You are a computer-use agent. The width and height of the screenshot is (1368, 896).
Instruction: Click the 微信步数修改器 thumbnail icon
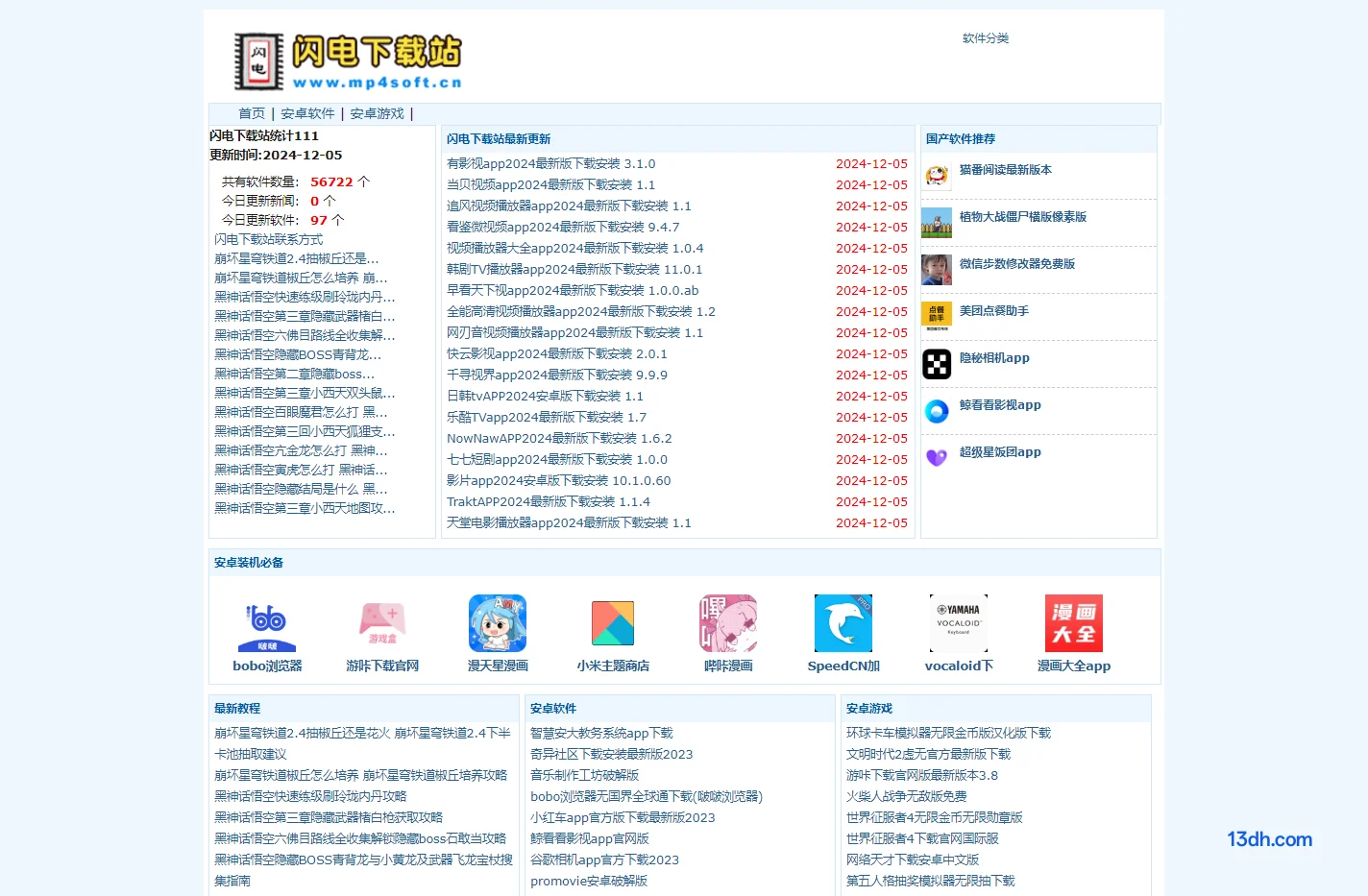click(937, 270)
